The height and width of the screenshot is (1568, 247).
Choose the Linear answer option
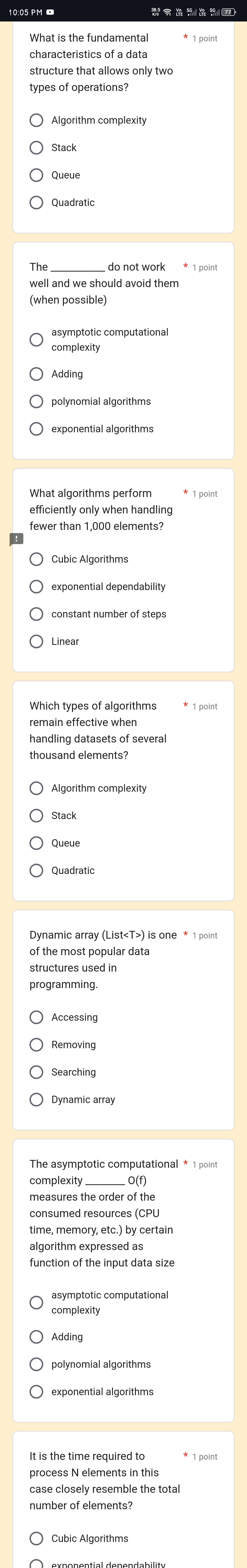pyautogui.click(x=37, y=641)
